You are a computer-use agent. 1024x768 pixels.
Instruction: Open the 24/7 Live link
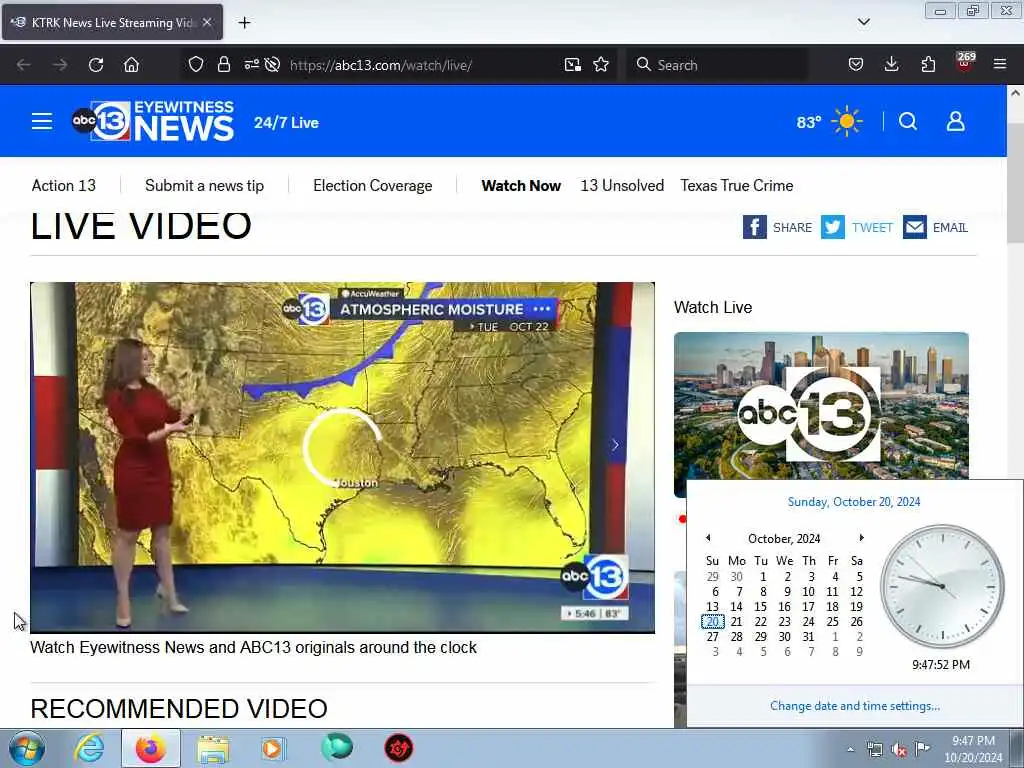[x=286, y=122]
